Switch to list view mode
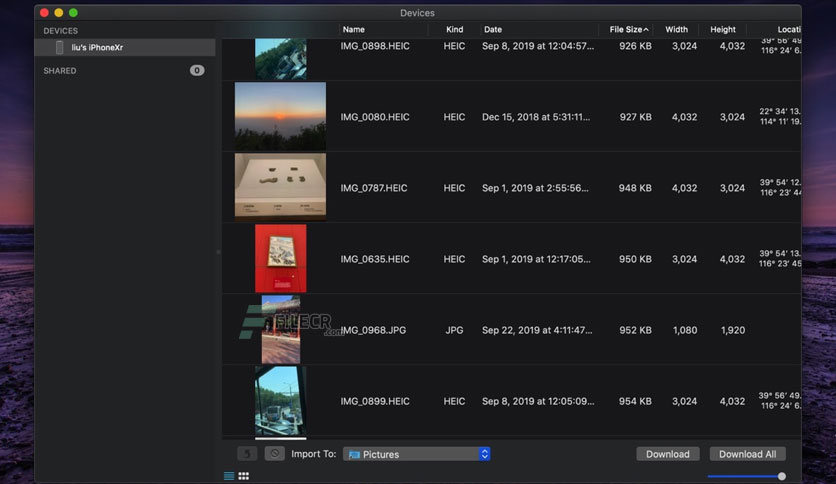The width and height of the screenshot is (836, 484). point(229,476)
